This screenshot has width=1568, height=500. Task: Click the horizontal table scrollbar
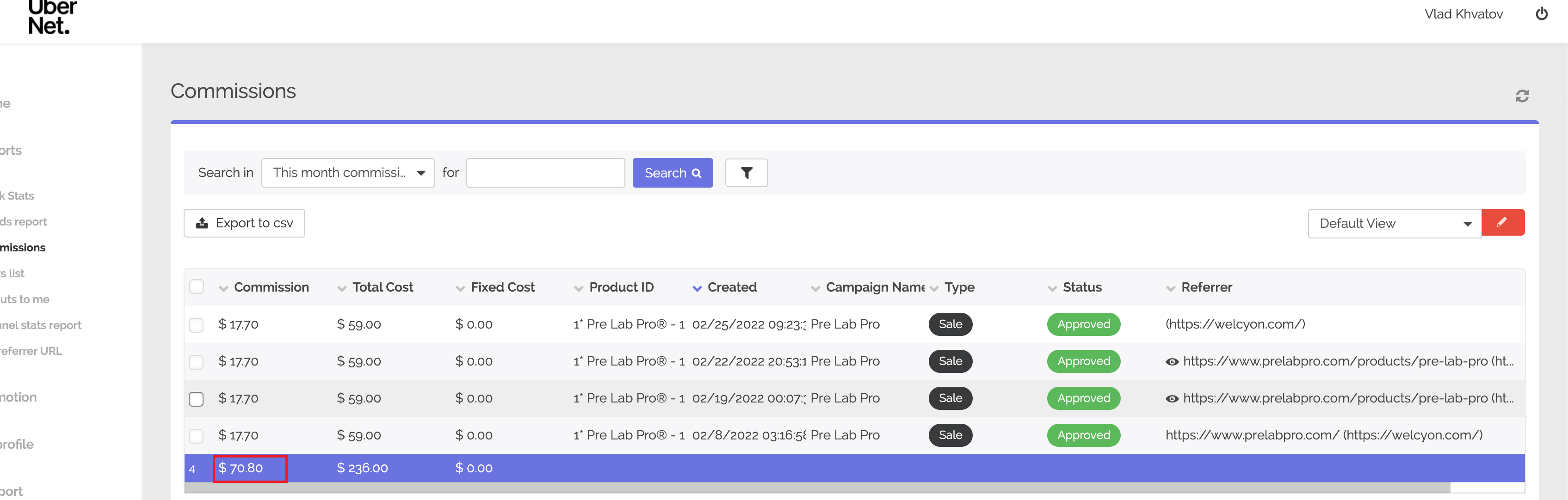pyautogui.click(x=817, y=487)
